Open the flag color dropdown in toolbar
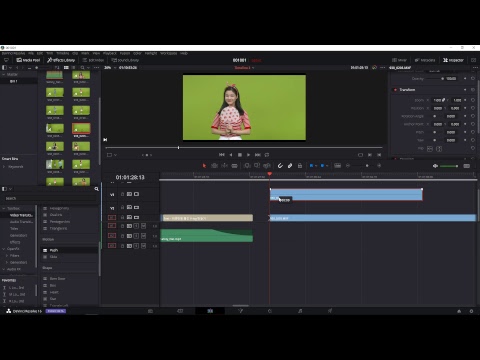 coord(316,166)
